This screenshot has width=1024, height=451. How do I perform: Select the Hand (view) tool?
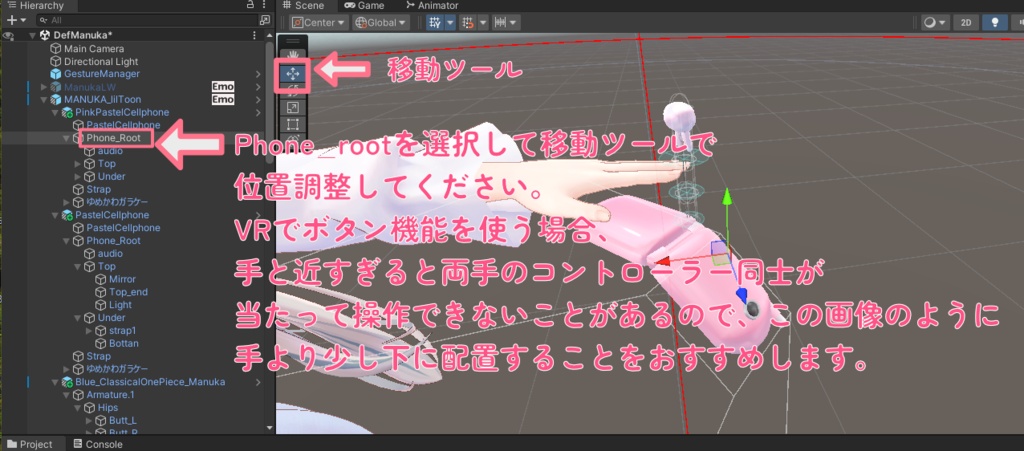293,54
